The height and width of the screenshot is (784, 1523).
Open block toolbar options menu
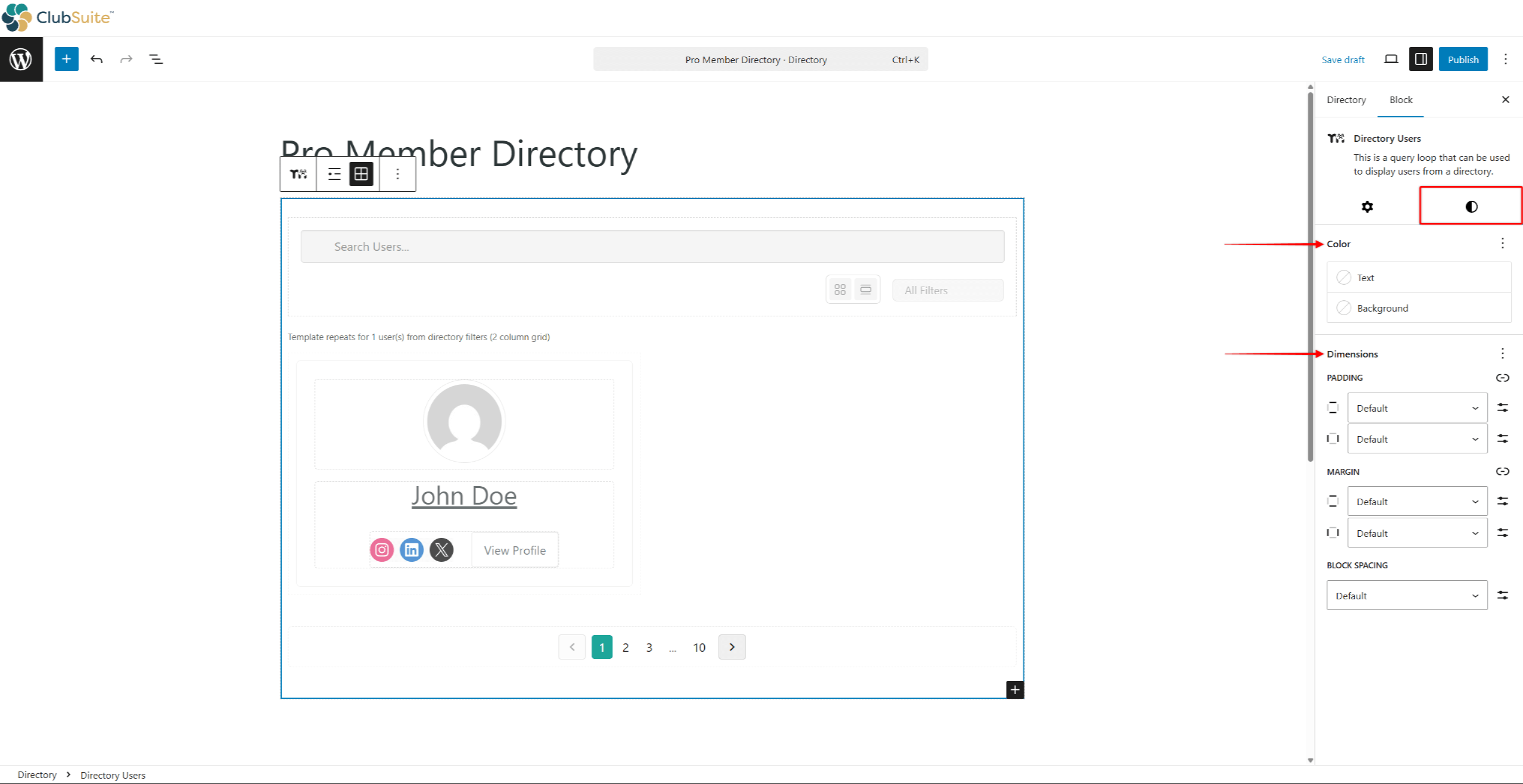(397, 174)
